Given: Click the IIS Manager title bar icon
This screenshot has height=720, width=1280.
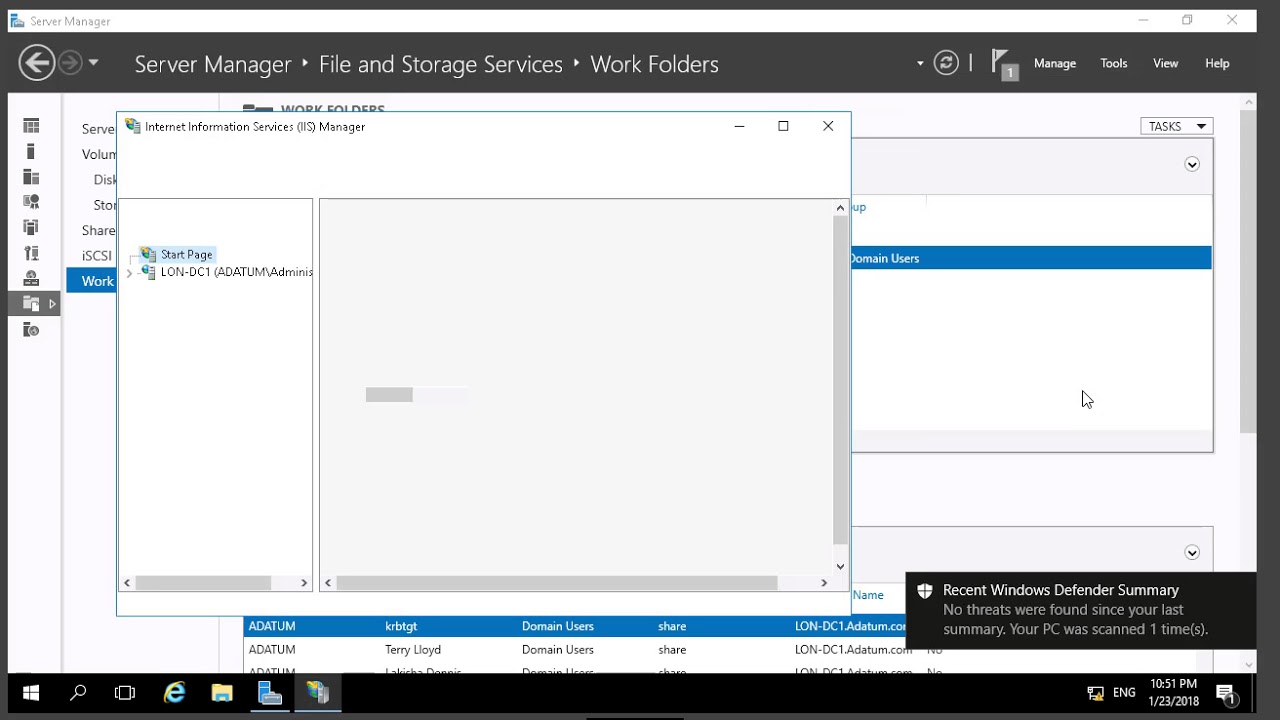Looking at the screenshot, I should point(132,126).
